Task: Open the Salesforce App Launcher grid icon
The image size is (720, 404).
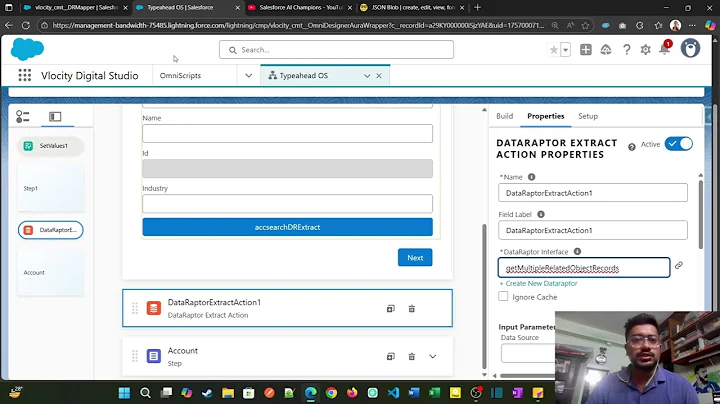Action: 25,75
